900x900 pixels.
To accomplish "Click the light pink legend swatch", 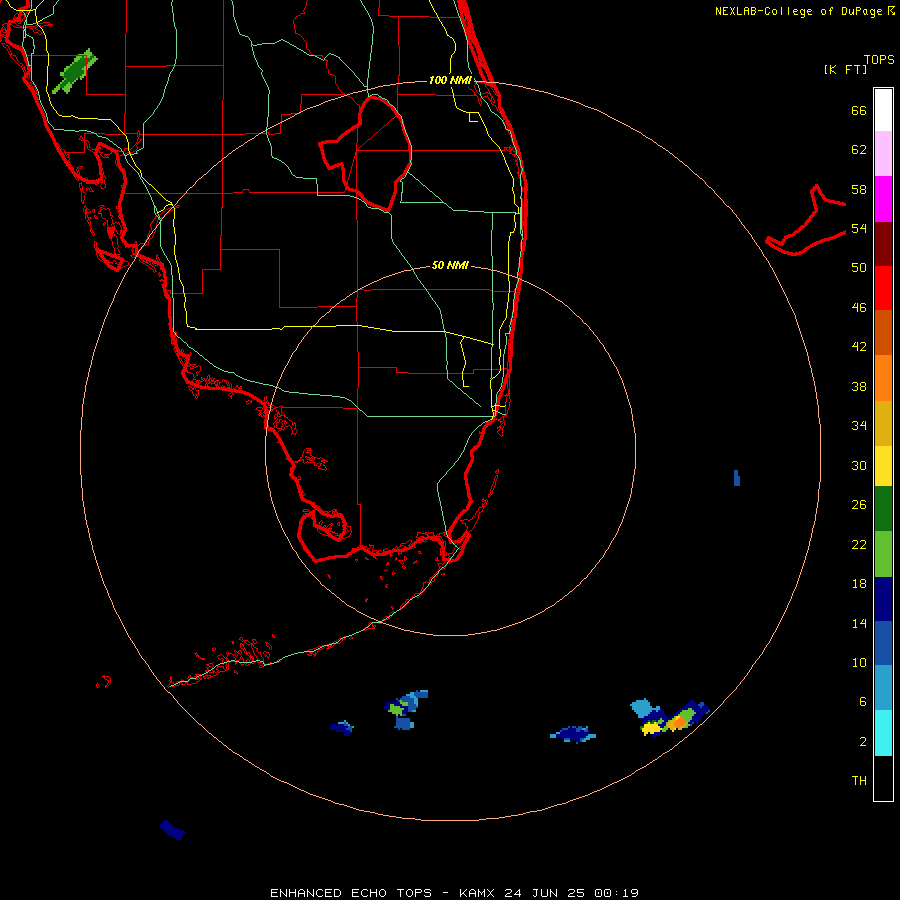I will pyautogui.click(x=883, y=154).
